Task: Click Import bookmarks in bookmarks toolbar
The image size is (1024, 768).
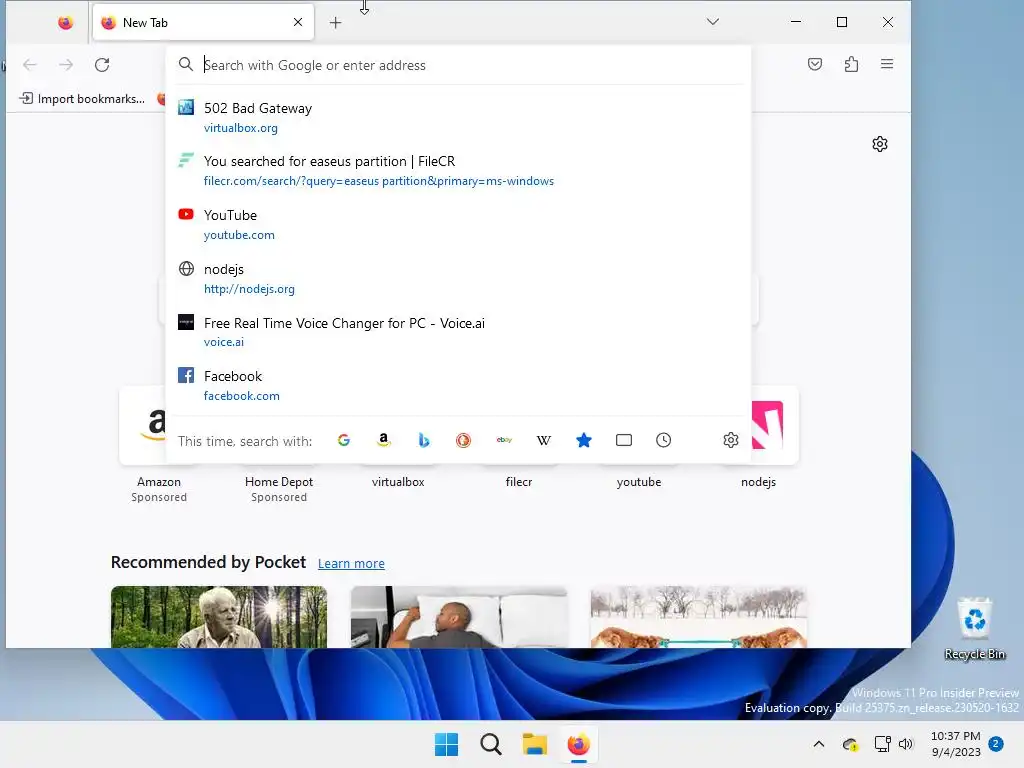Action: (x=82, y=99)
